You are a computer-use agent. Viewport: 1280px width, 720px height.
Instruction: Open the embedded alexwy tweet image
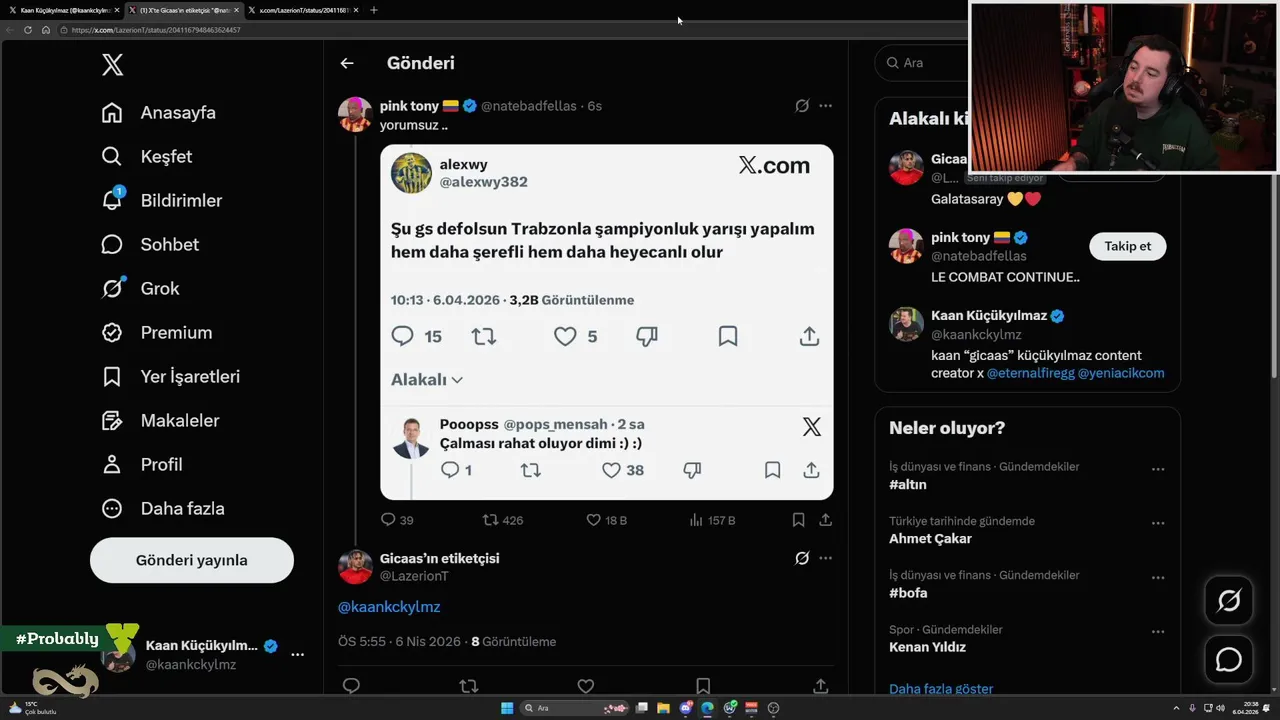pos(606,322)
